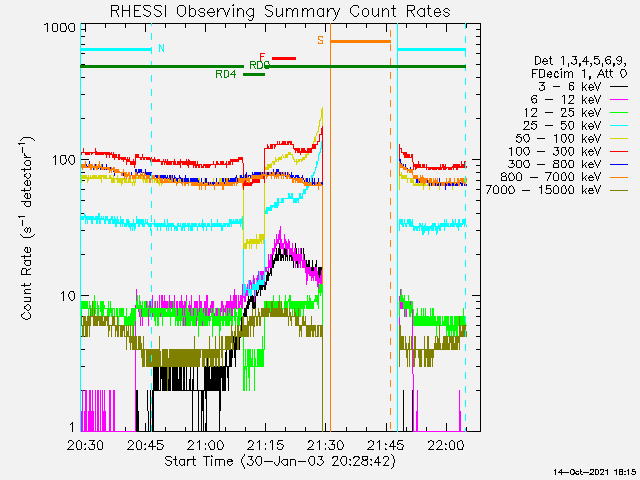
Task: Click the 'FDecim 1, Att 0' legend line
Action: click(579, 74)
